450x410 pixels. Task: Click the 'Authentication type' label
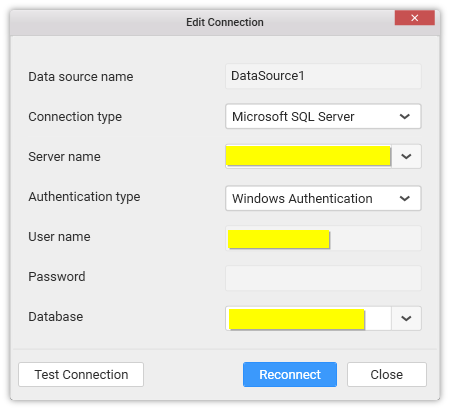click(x=84, y=197)
